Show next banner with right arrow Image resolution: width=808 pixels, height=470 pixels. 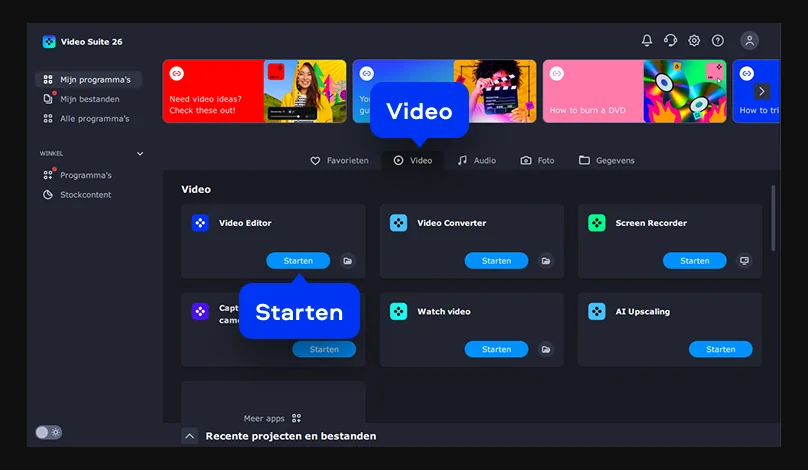(x=762, y=91)
